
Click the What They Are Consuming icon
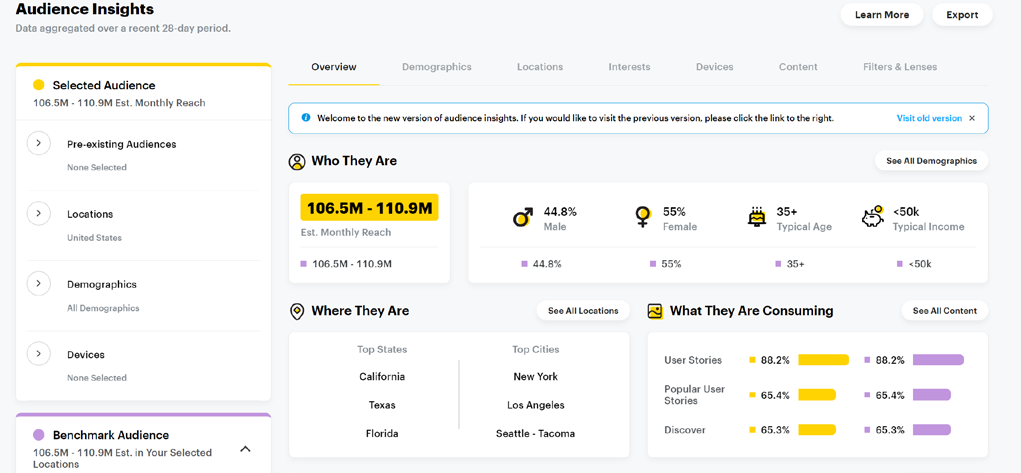(x=655, y=311)
